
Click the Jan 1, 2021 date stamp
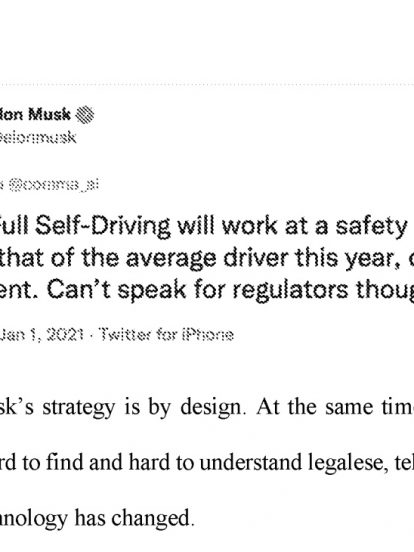tap(42, 334)
